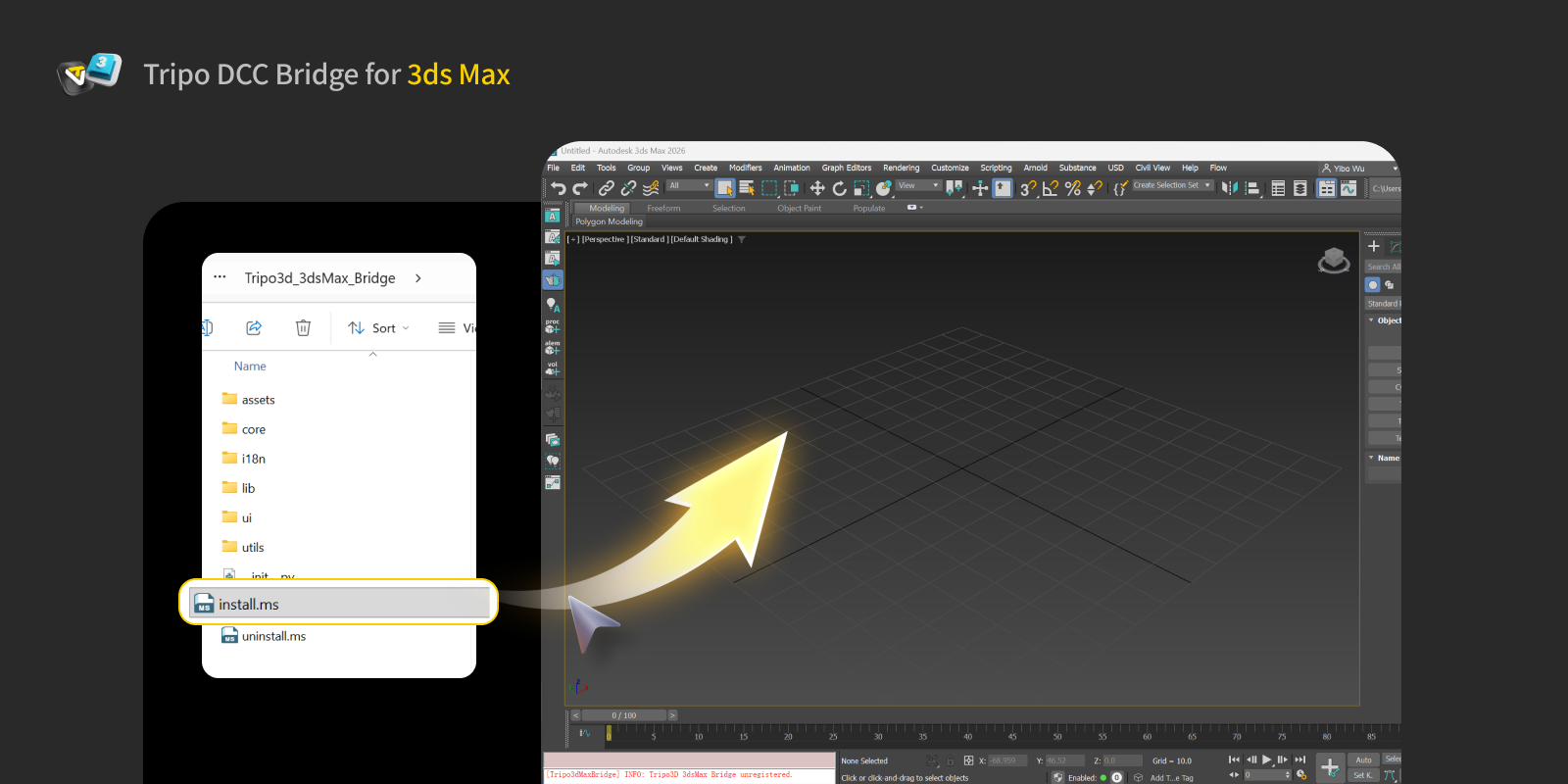This screenshot has width=1568, height=784.
Task: Open Select by Name list icon
Action: point(747,188)
